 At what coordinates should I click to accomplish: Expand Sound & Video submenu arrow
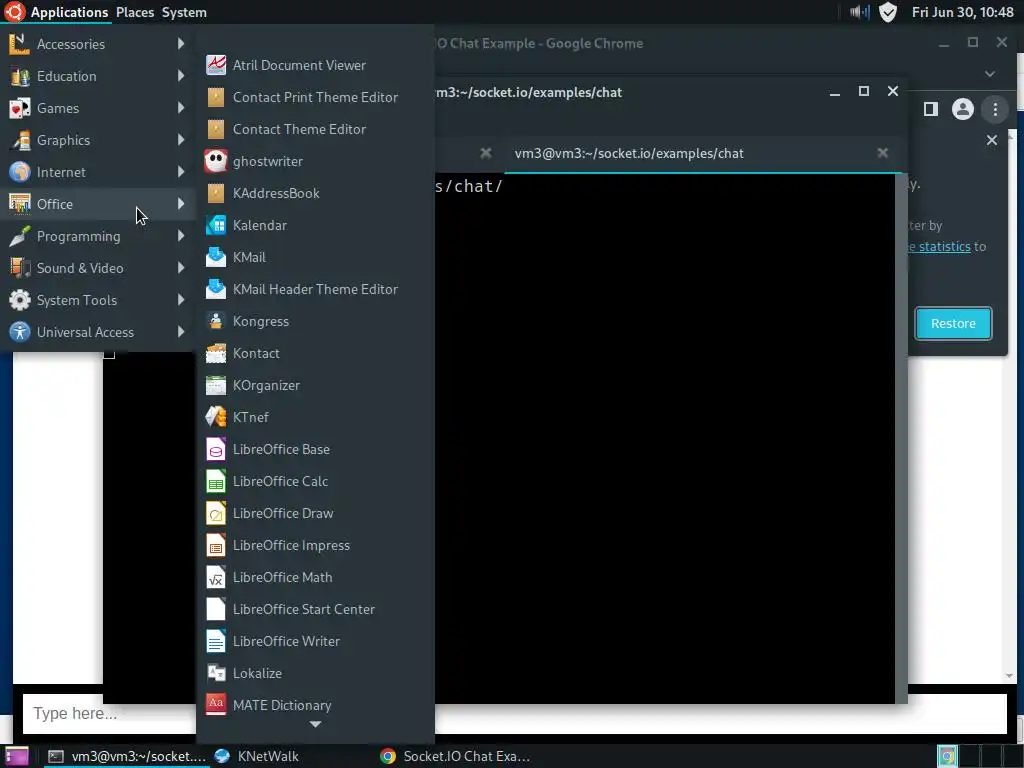pyautogui.click(x=181, y=268)
